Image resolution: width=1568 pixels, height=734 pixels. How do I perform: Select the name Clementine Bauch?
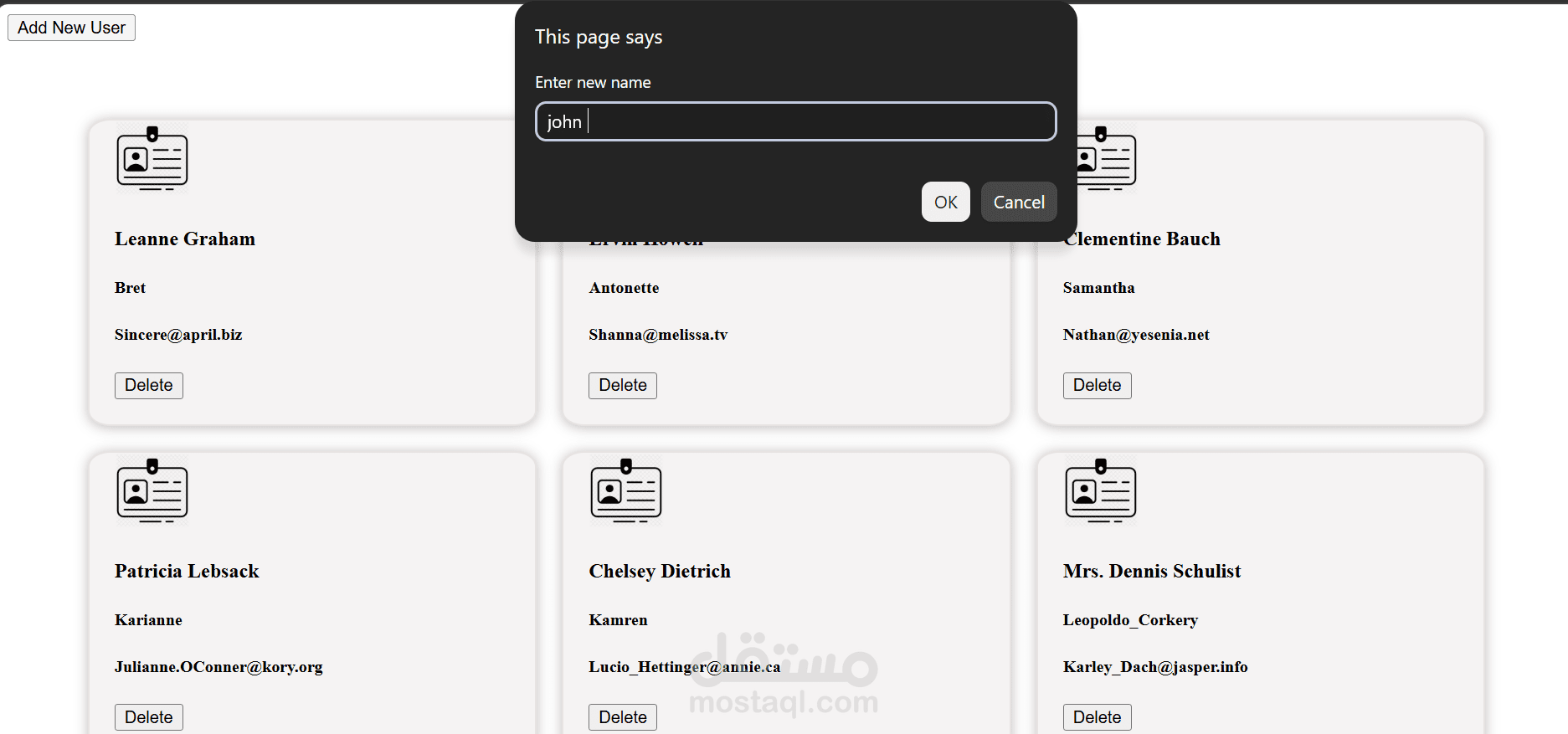click(1142, 239)
